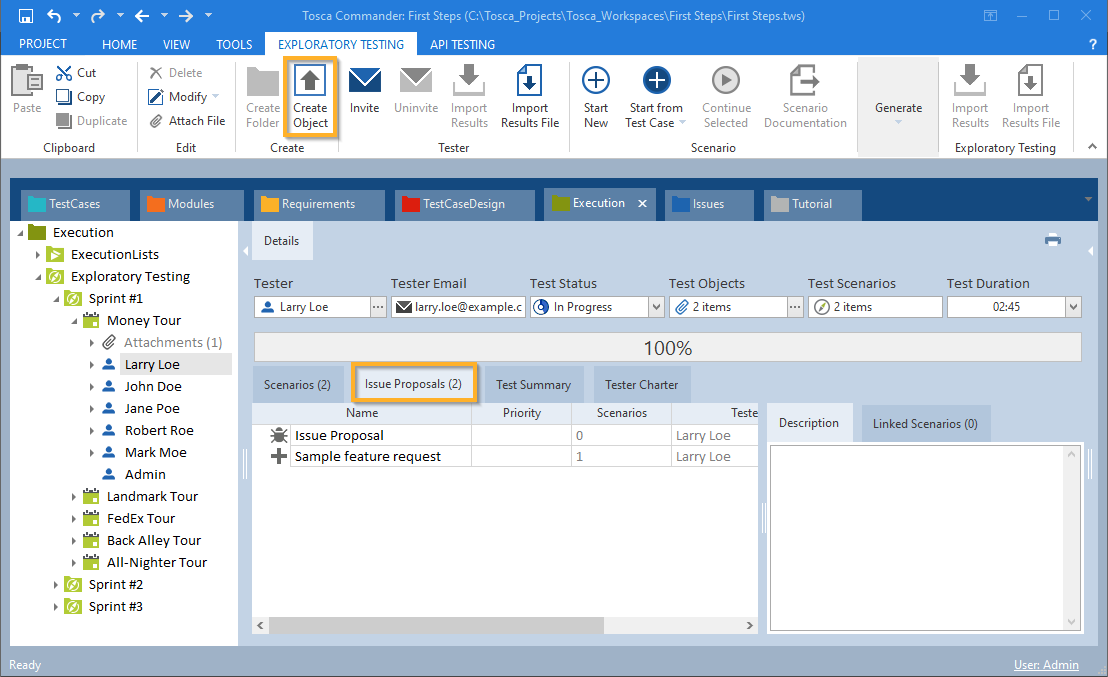Click the Cut scissors icon
The image size is (1108, 677).
tap(64, 73)
